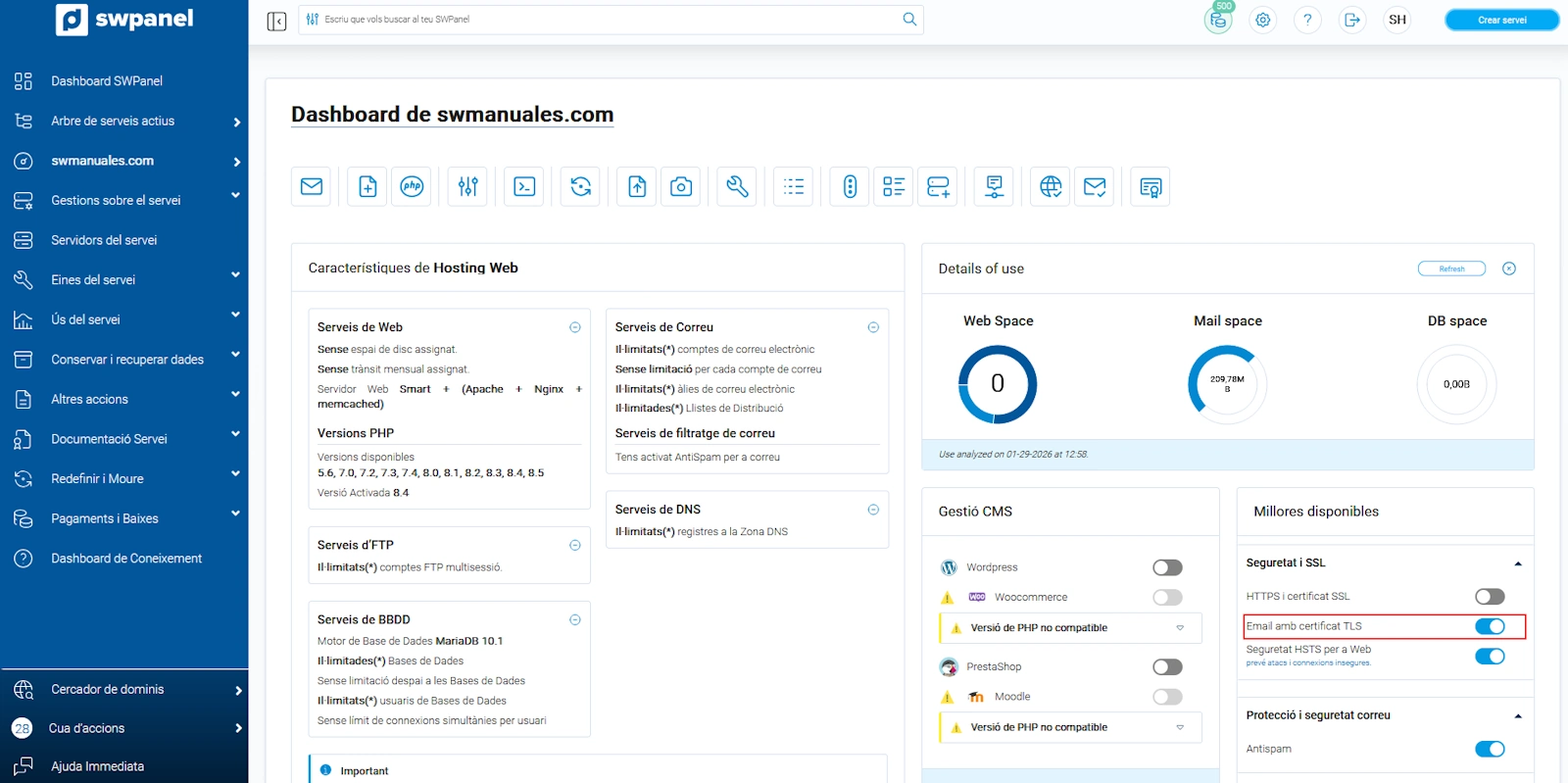The height and width of the screenshot is (783, 1568).
Task: Collapse the Seguretat i SSL section
Action: point(1518,563)
